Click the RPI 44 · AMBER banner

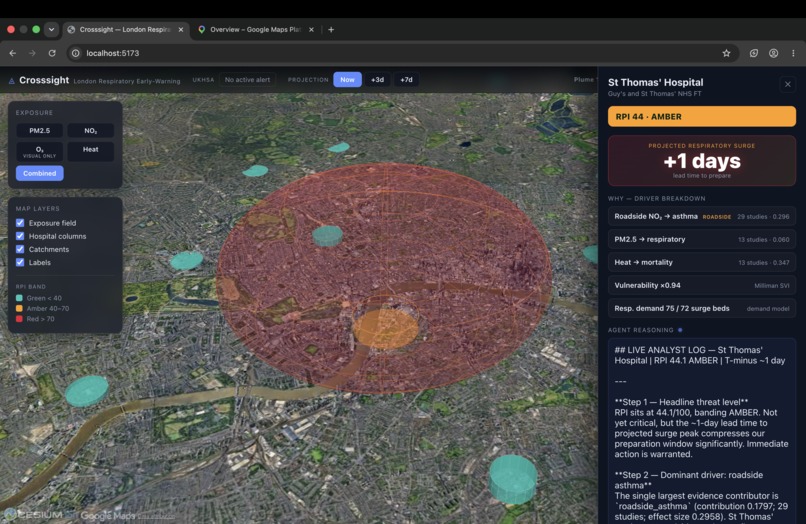tap(702, 117)
